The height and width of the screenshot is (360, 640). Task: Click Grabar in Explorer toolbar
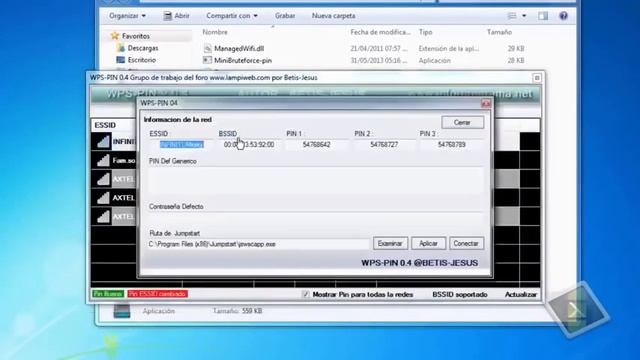(x=285, y=16)
